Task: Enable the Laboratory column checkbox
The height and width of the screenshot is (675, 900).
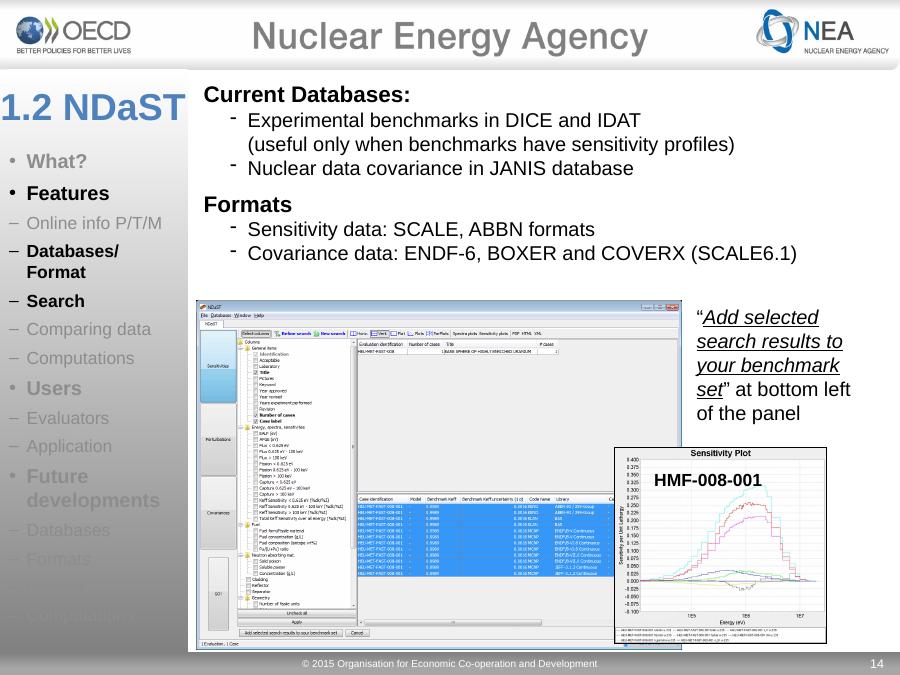Action: [254, 367]
